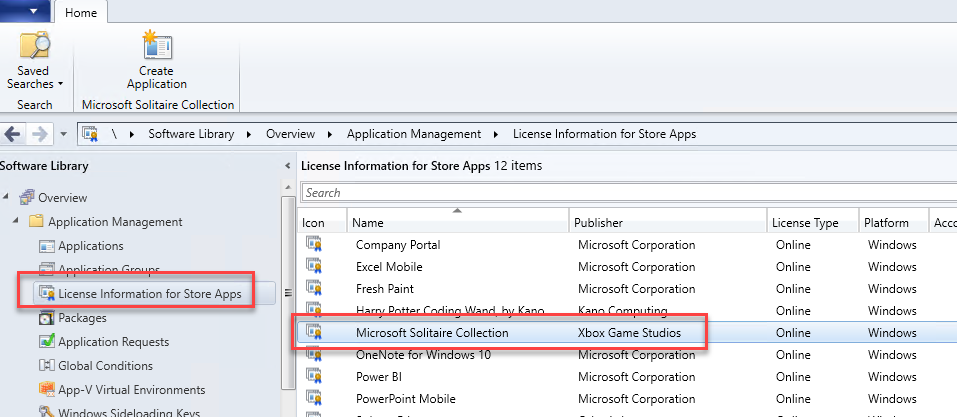
Task: Select Application Management in the breadcrumb
Action: pos(414,134)
